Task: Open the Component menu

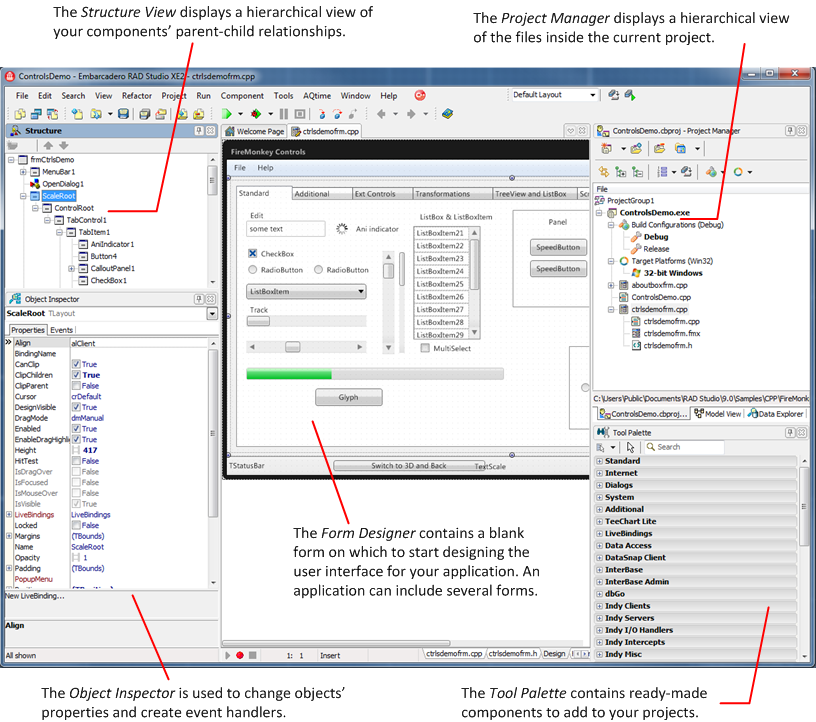Action: pos(242,96)
